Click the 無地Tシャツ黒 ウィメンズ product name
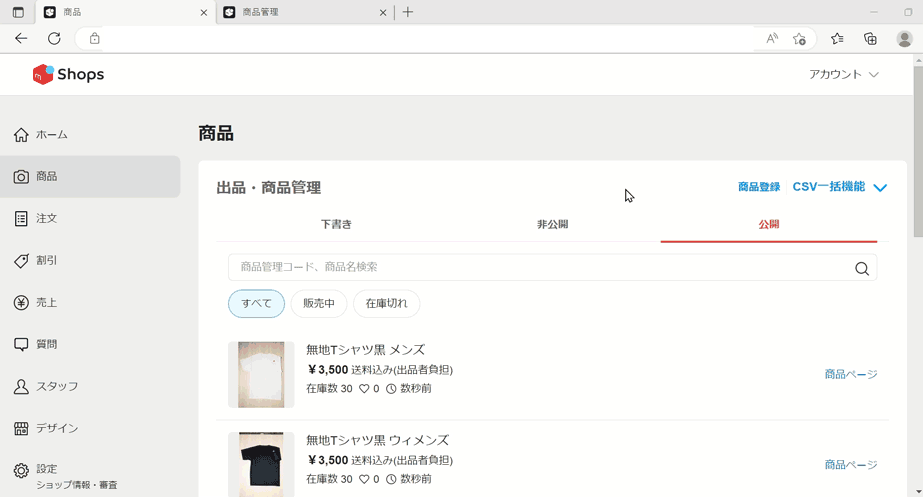The width and height of the screenshot is (923, 497). [x=377, y=440]
